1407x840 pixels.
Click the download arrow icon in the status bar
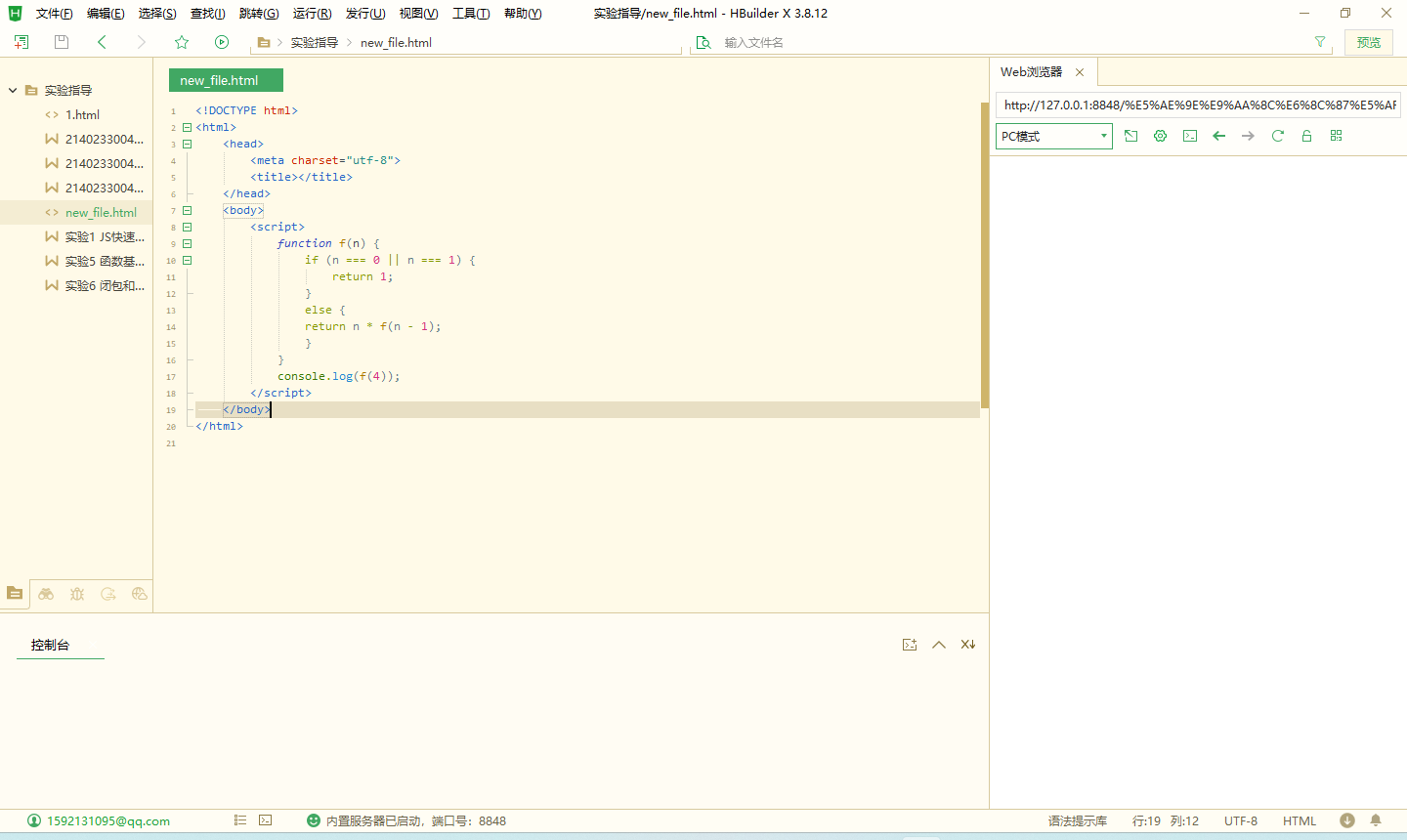point(1347,820)
